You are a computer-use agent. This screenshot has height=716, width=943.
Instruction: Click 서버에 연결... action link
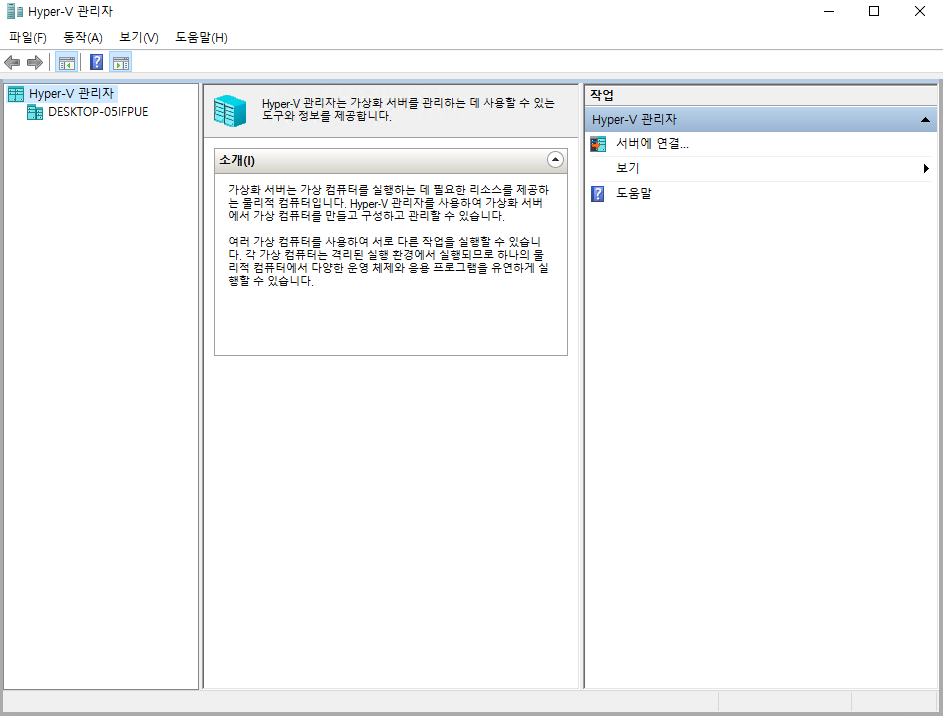653,144
